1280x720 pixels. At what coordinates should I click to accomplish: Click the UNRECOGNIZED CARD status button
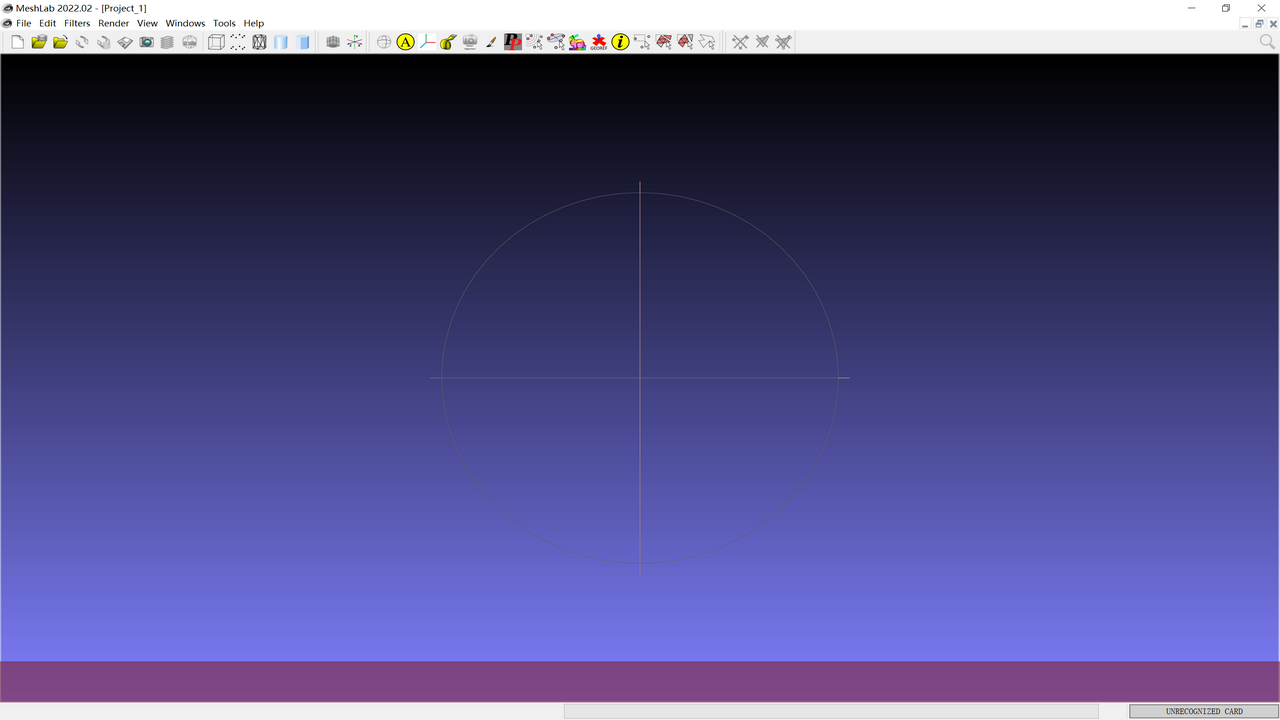click(1204, 711)
